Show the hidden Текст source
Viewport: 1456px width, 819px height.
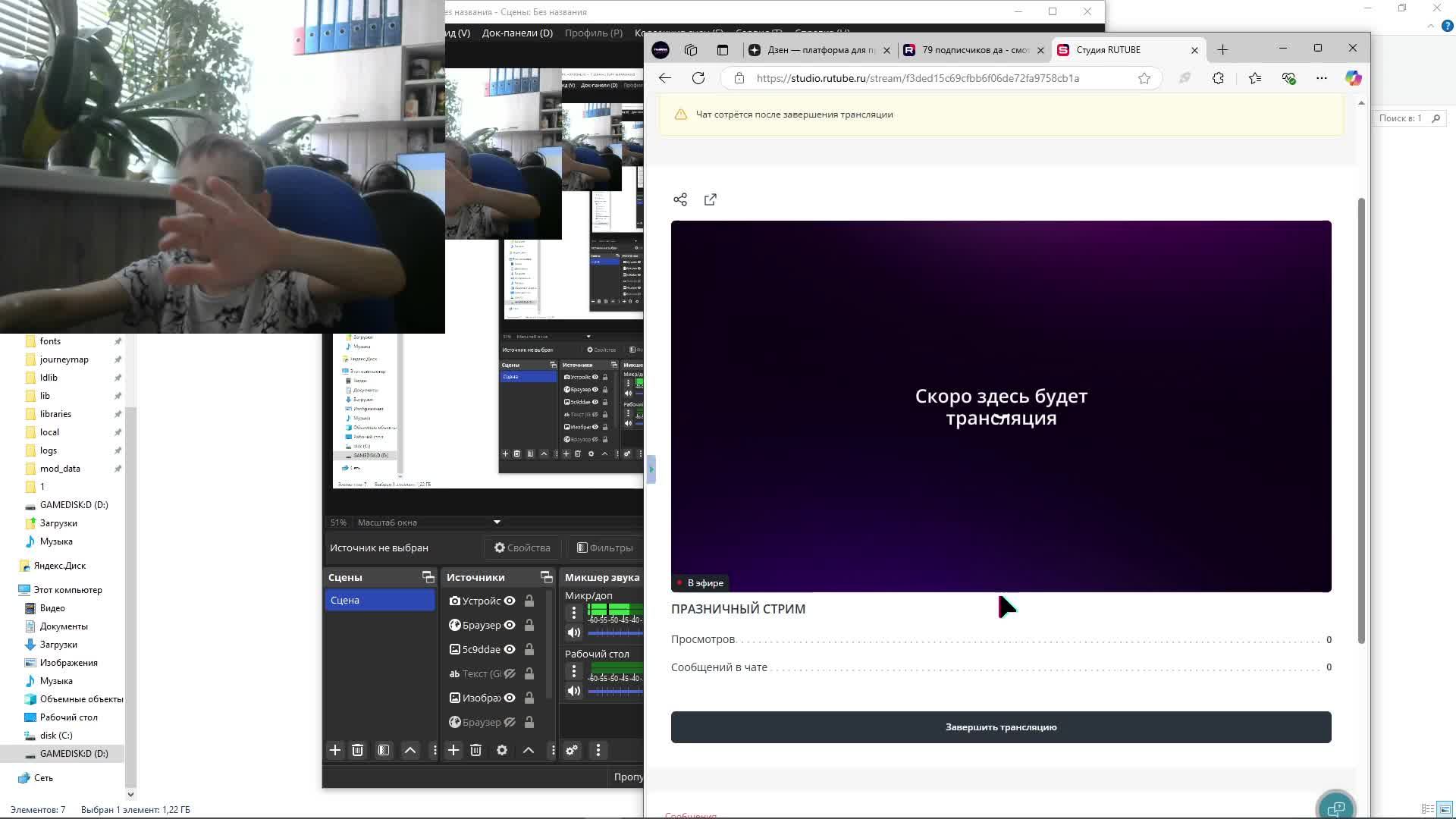(x=510, y=673)
